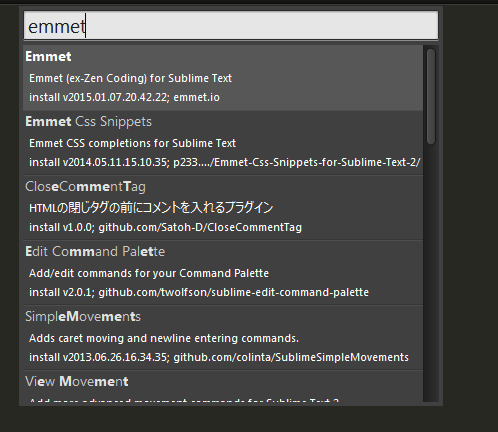Image resolution: width=498 pixels, height=432 pixels.
Task: Click Add/edit commands for Command Palette text
Action: [x=149, y=273]
